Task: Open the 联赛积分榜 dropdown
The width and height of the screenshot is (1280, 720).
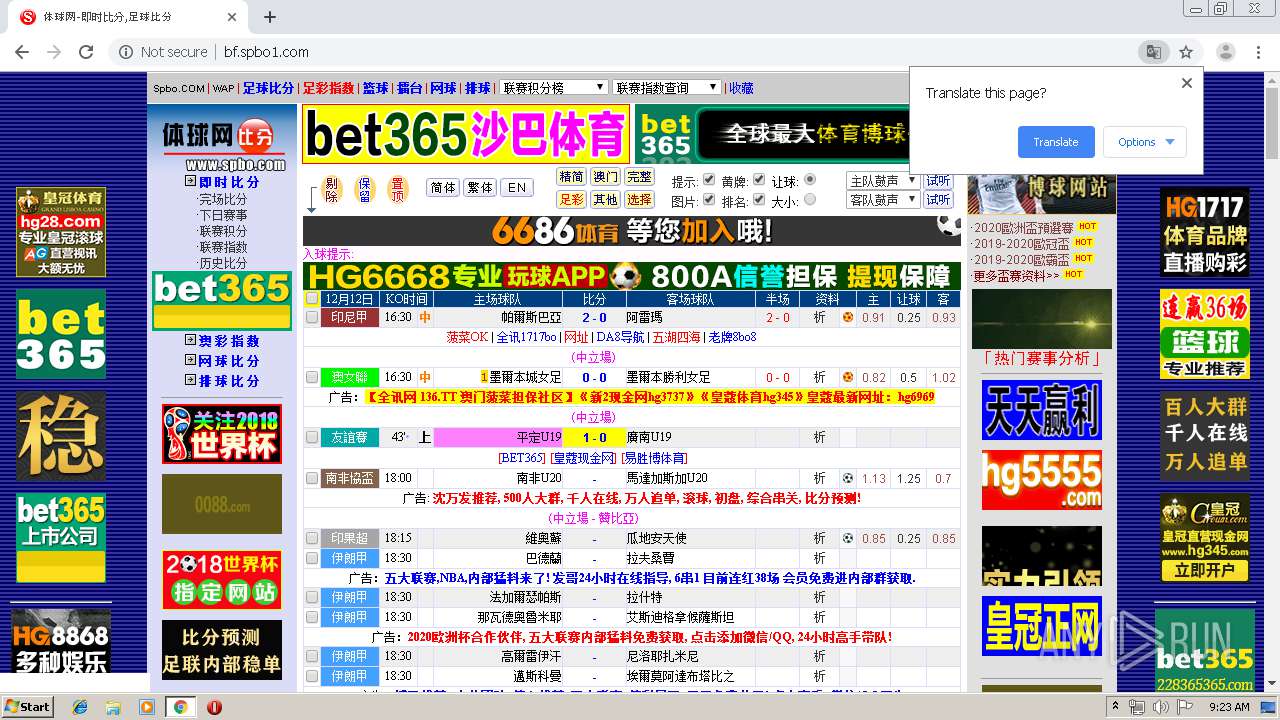Action: [553, 88]
